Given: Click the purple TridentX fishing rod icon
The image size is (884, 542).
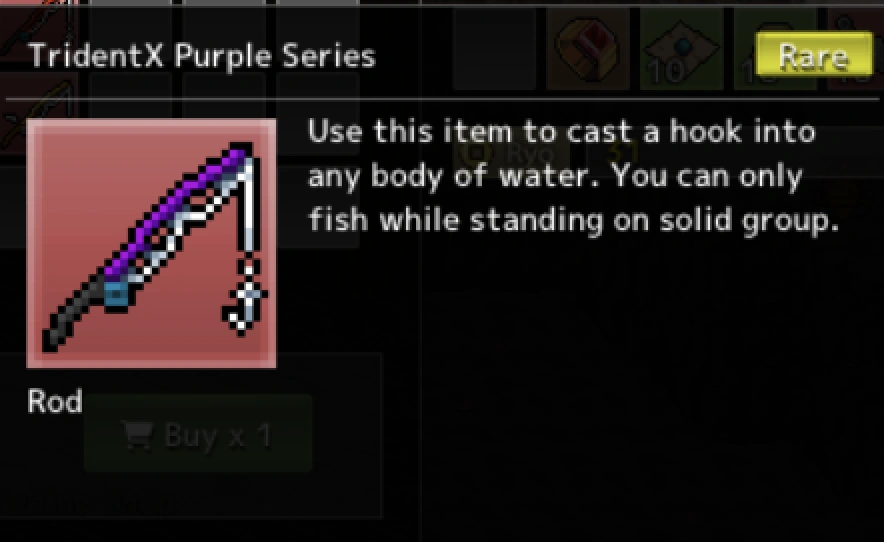Looking at the screenshot, I should (152, 243).
